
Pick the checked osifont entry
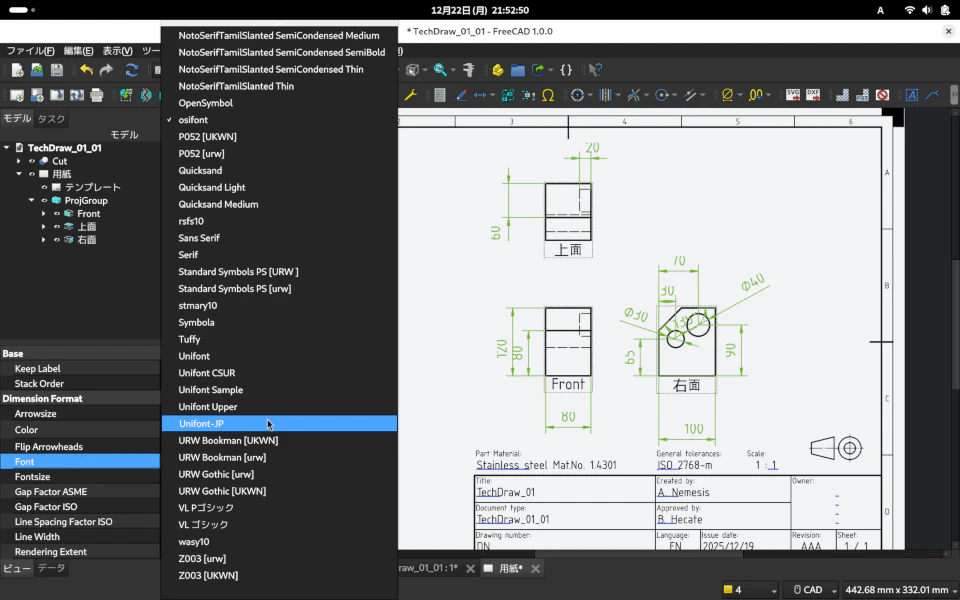pyautogui.click(x=279, y=120)
